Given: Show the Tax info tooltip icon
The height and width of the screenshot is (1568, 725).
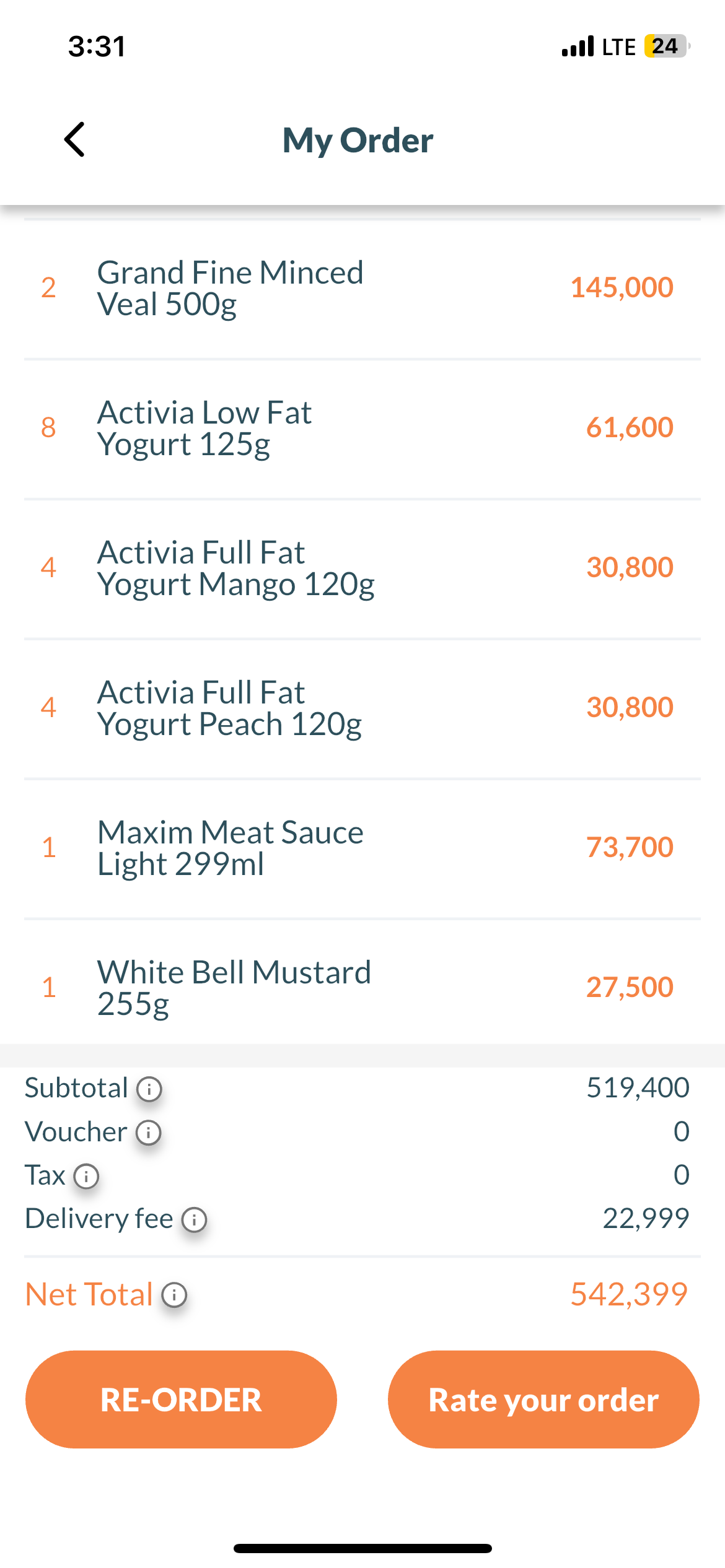Looking at the screenshot, I should [86, 1176].
